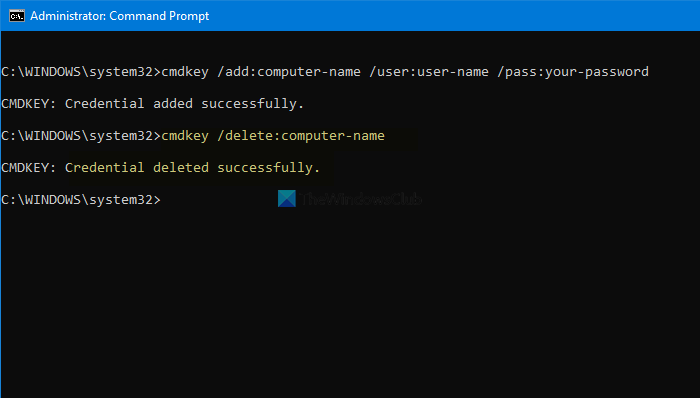Click the /pass:your-password parameter text
The height and width of the screenshot is (398, 700).
pyautogui.click(x=573, y=72)
